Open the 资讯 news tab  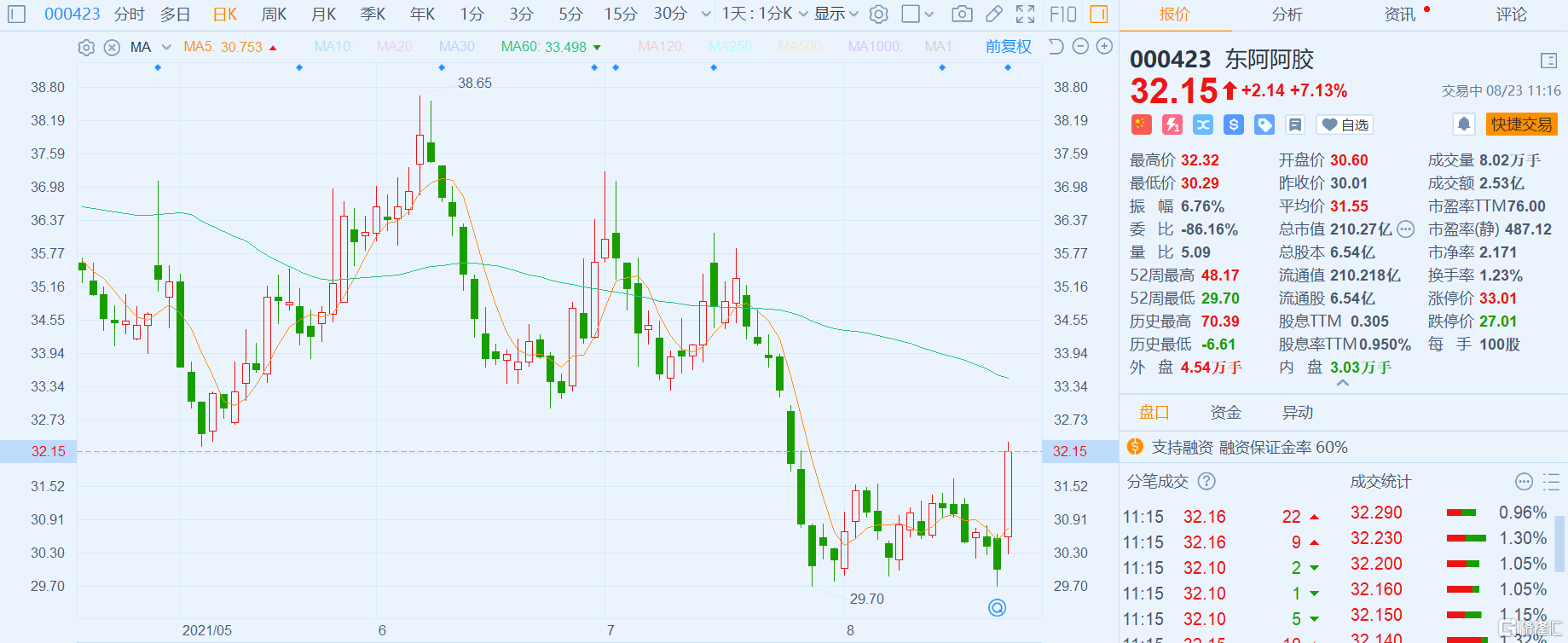[x=1400, y=14]
